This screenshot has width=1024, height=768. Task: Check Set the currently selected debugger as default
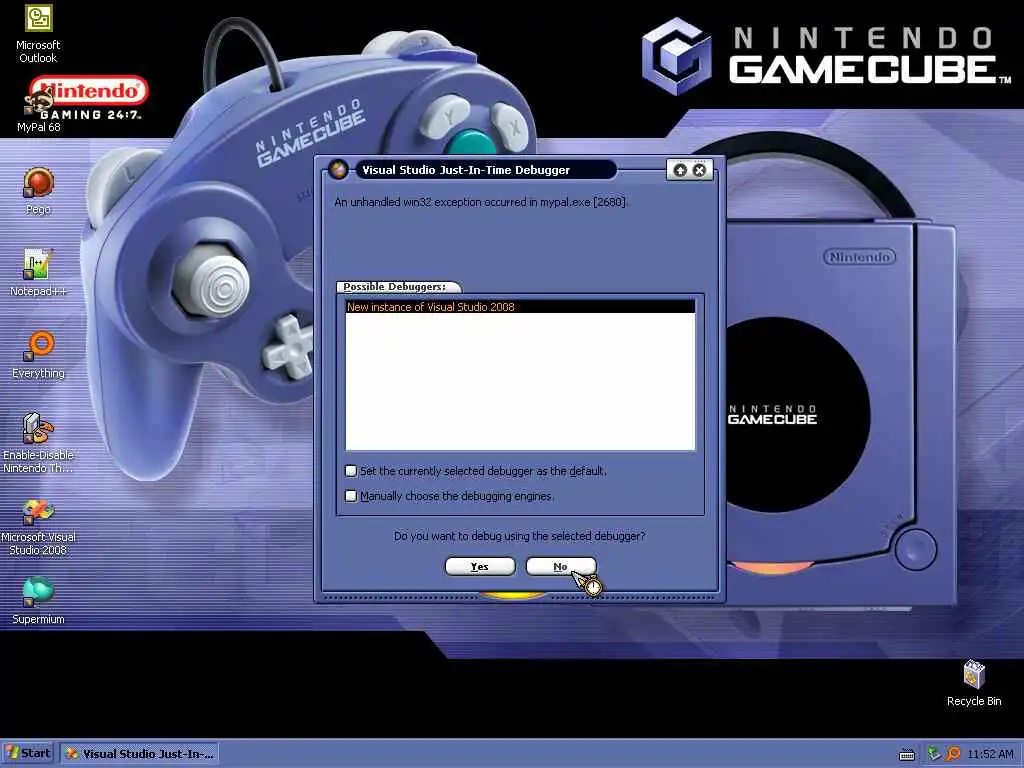point(351,471)
